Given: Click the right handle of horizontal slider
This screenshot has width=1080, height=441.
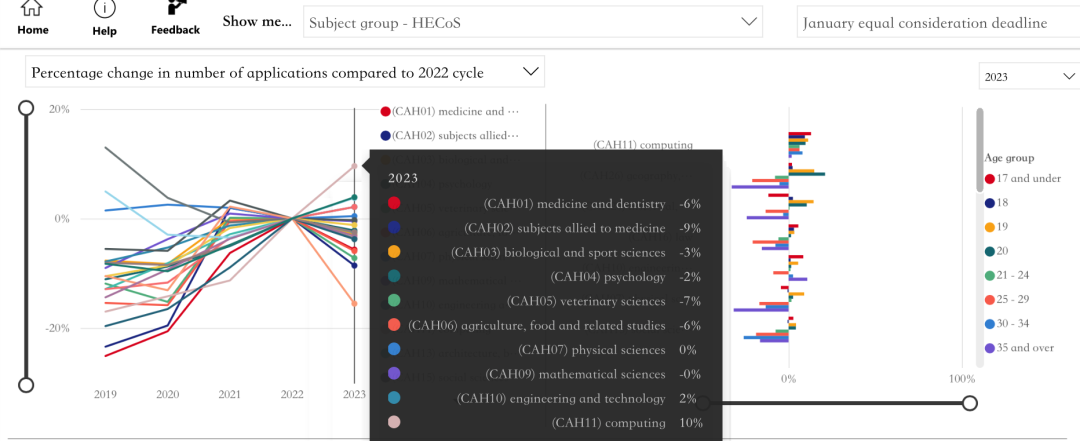Looking at the screenshot, I should click(x=969, y=403).
